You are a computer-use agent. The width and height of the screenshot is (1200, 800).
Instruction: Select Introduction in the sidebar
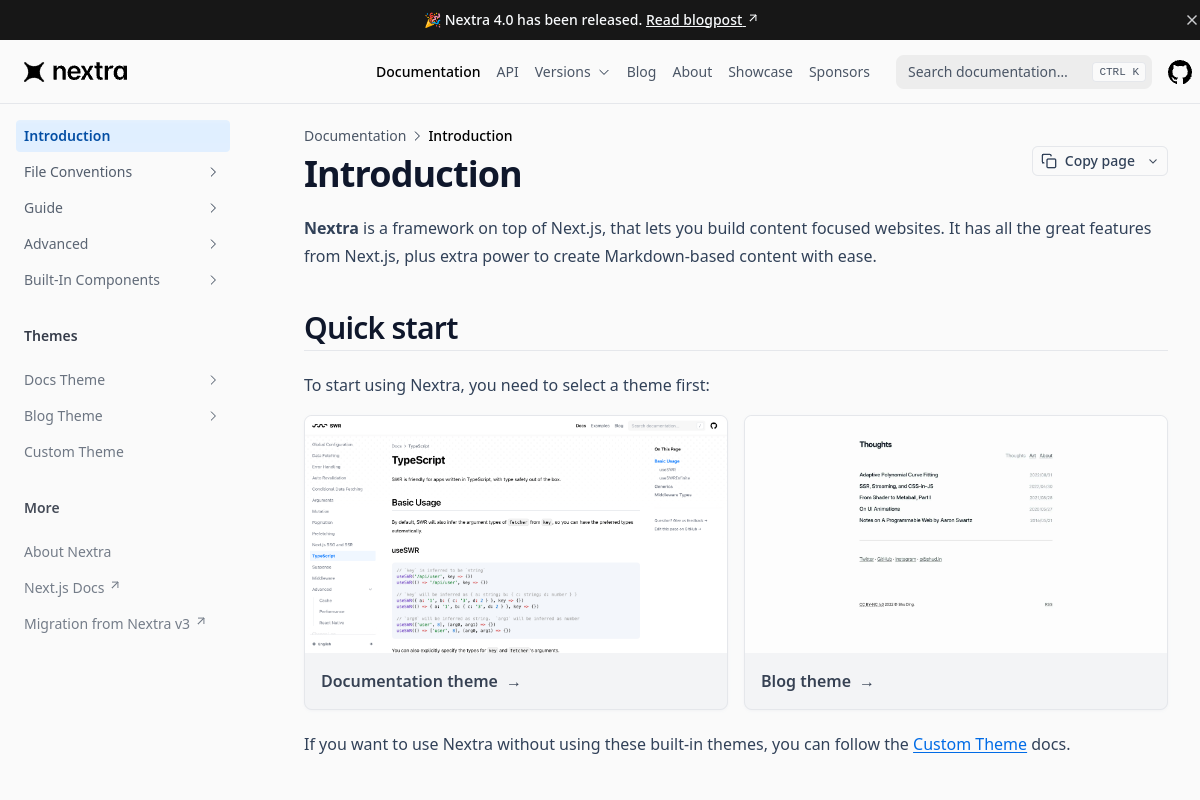tap(123, 136)
